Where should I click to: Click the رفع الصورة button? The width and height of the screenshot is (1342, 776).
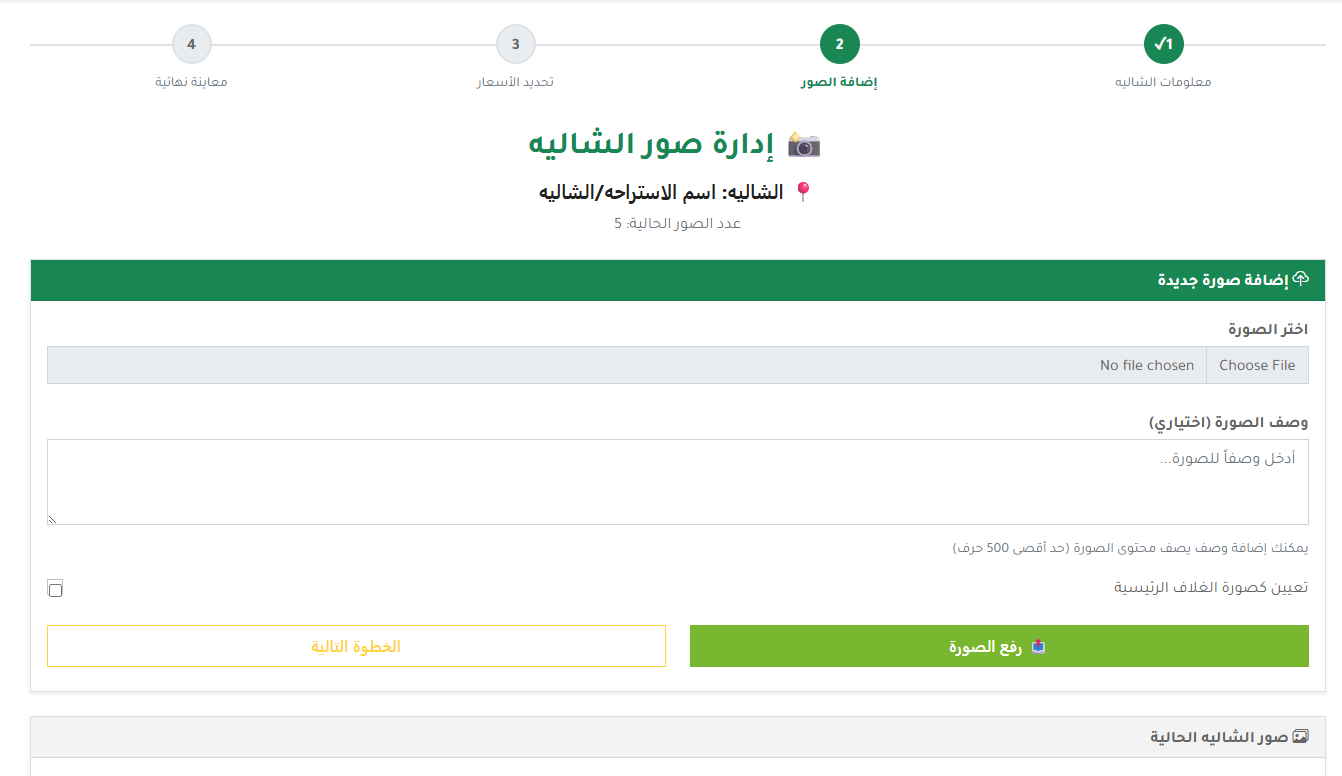(x=998, y=646)
